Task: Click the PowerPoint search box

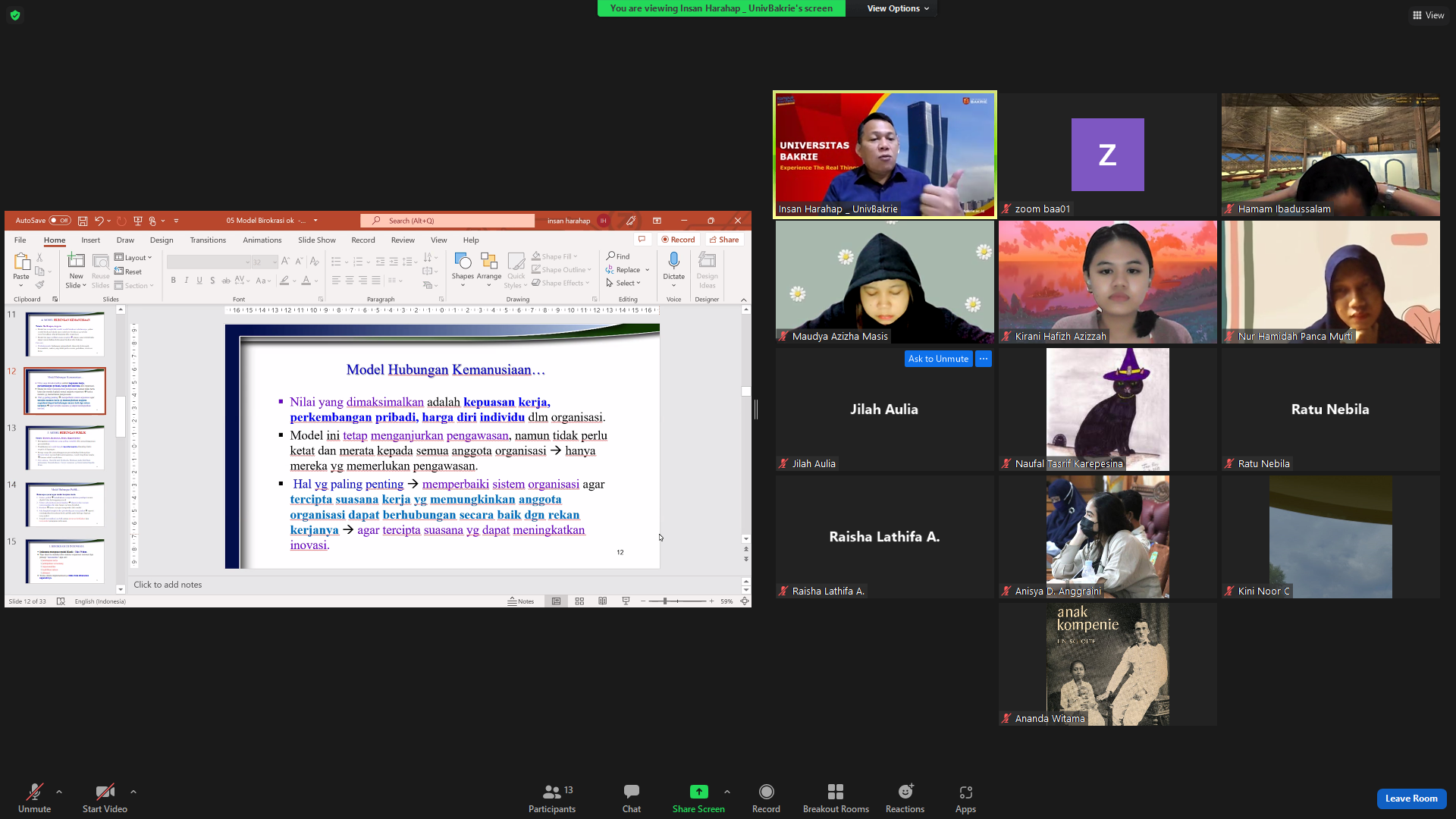Action: click(447, 221)
